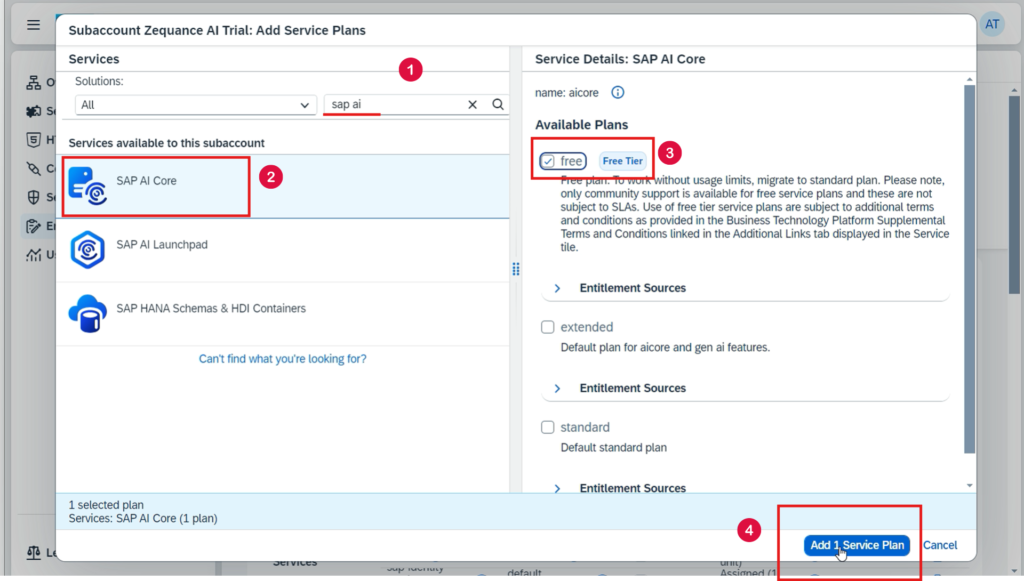
Task: Click the service details vertical scrollbar
Action: (969, 270)
